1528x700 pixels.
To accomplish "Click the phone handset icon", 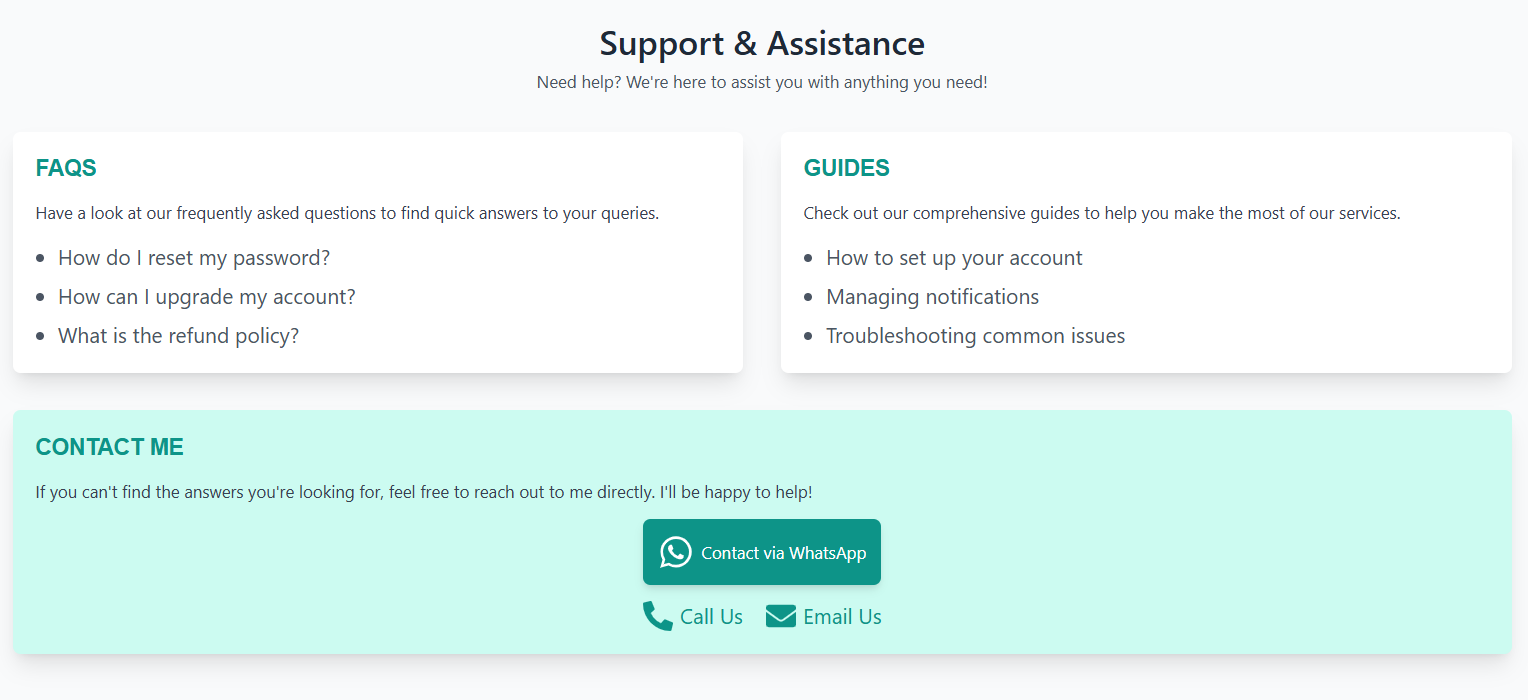I will 657,616.
